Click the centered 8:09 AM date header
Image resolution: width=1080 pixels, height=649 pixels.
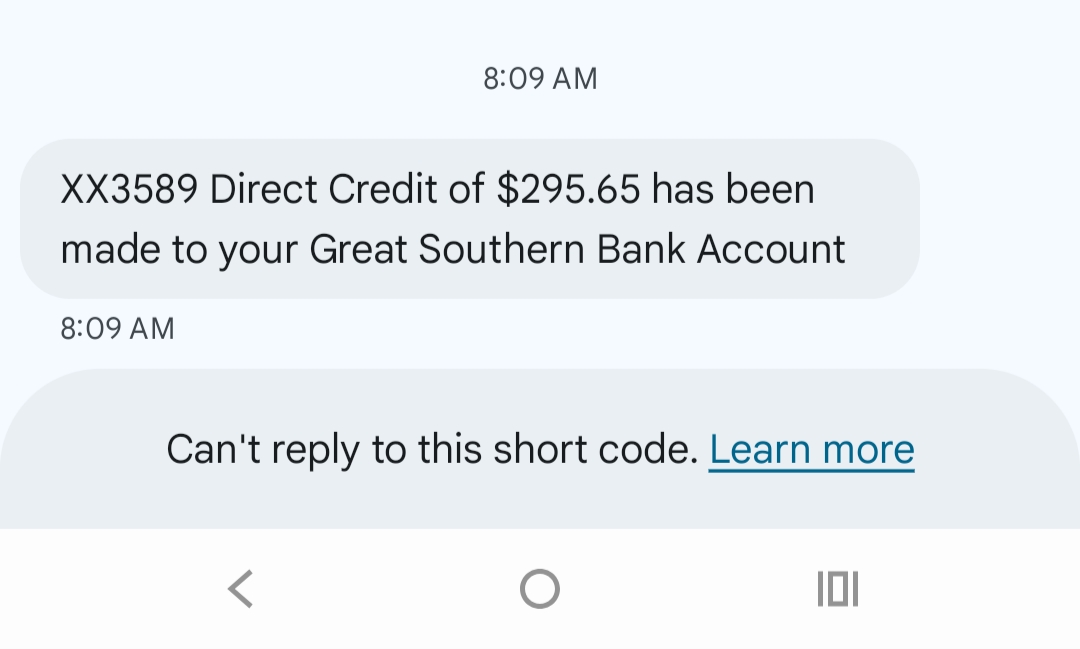(x=540, y=79)
